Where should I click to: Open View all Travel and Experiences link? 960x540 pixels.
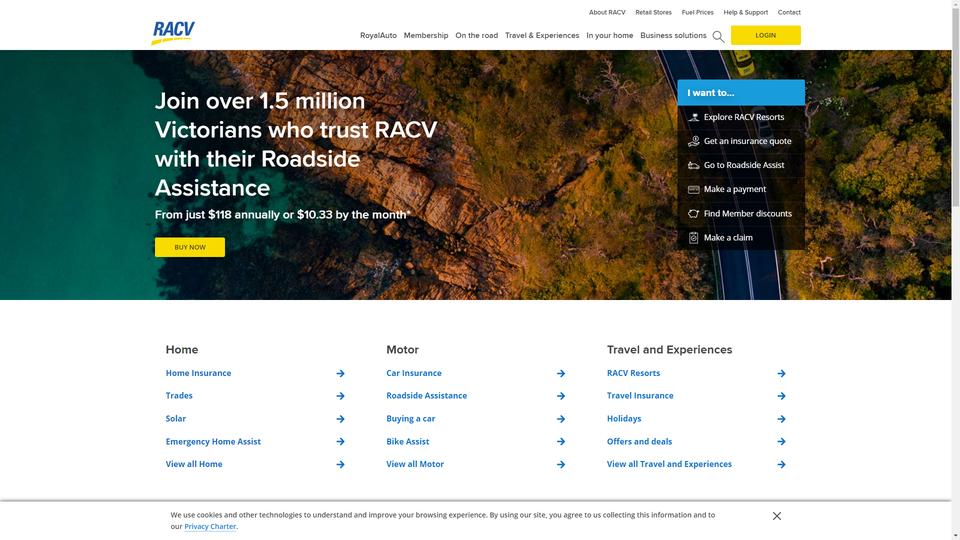[x=669, y=464]
